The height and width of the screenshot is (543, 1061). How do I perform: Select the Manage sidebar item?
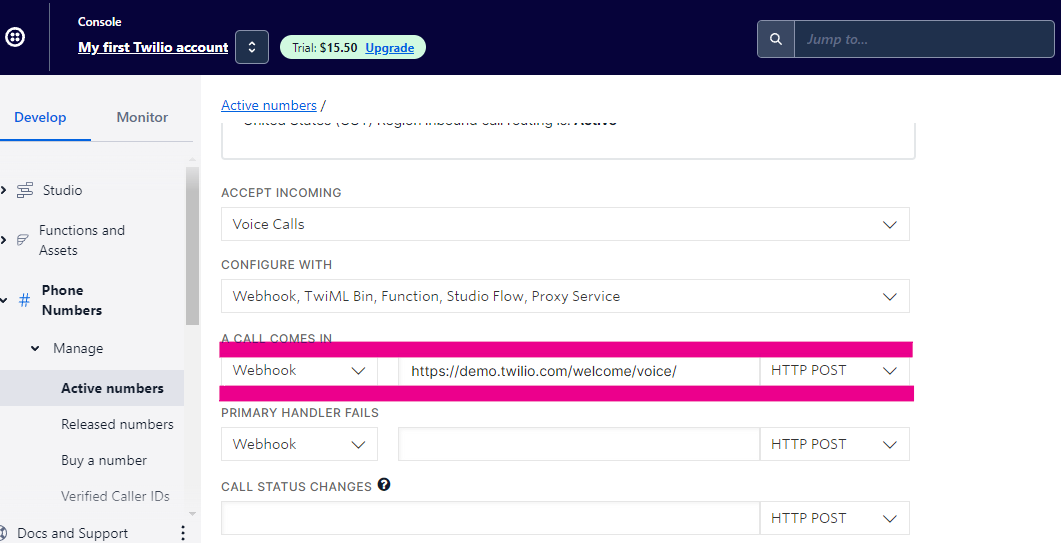[x=78, y=349]
